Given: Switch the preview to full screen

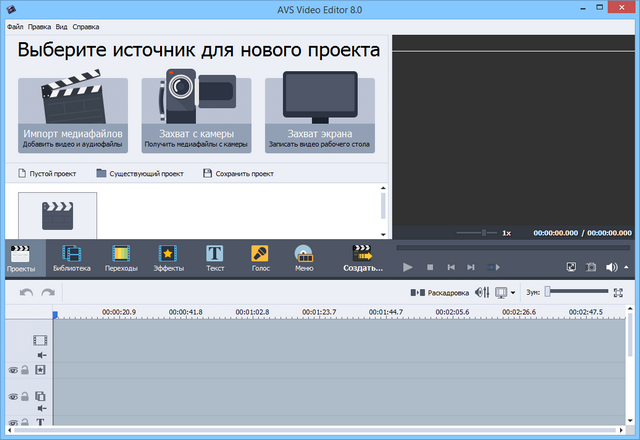Looking at the screenshot, I should click(571, 267).
